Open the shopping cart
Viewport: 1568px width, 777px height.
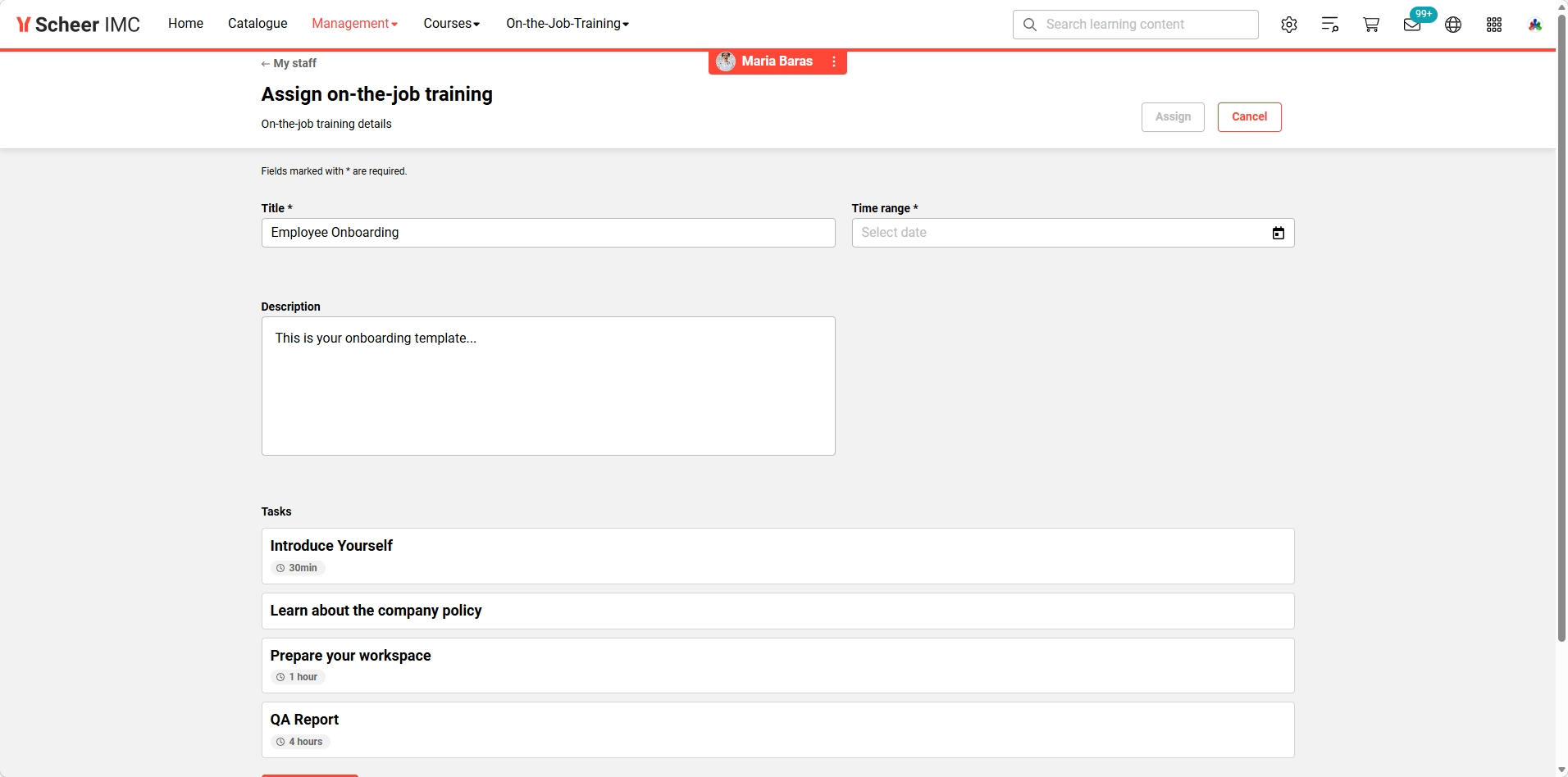coord(1371,25)
